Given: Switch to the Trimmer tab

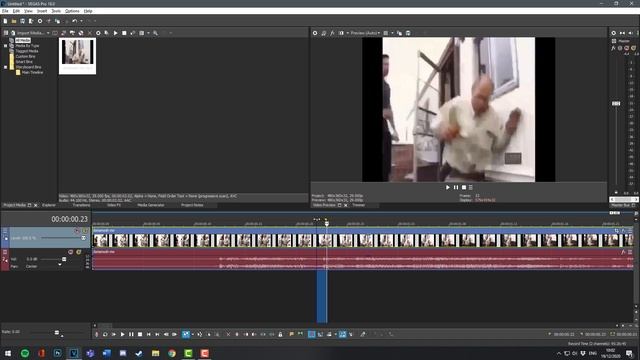Looking at the screenshot, I should (x=358, y=205).
